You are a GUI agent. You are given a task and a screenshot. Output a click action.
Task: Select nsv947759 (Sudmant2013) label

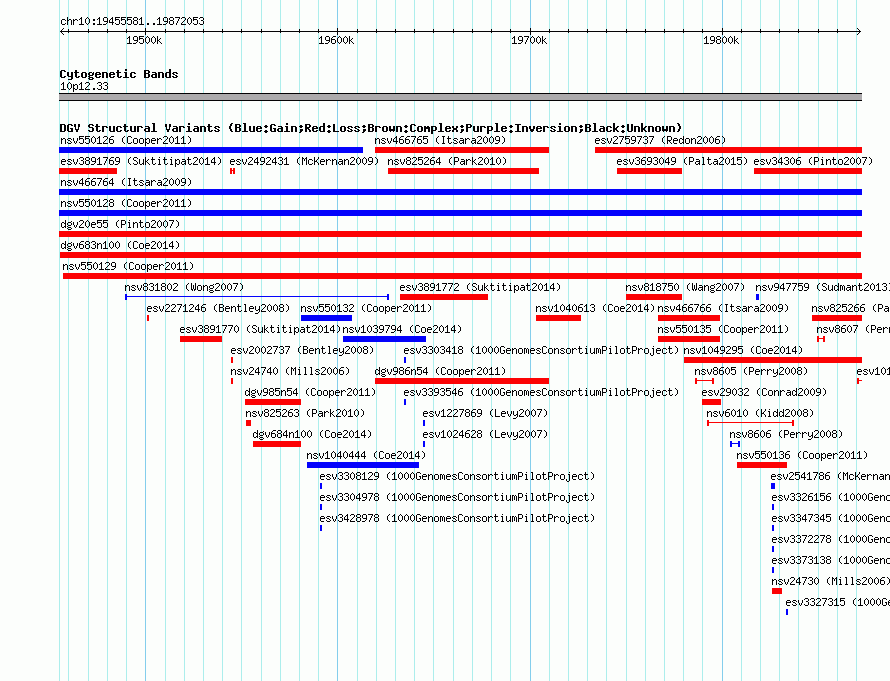[822, 287]
